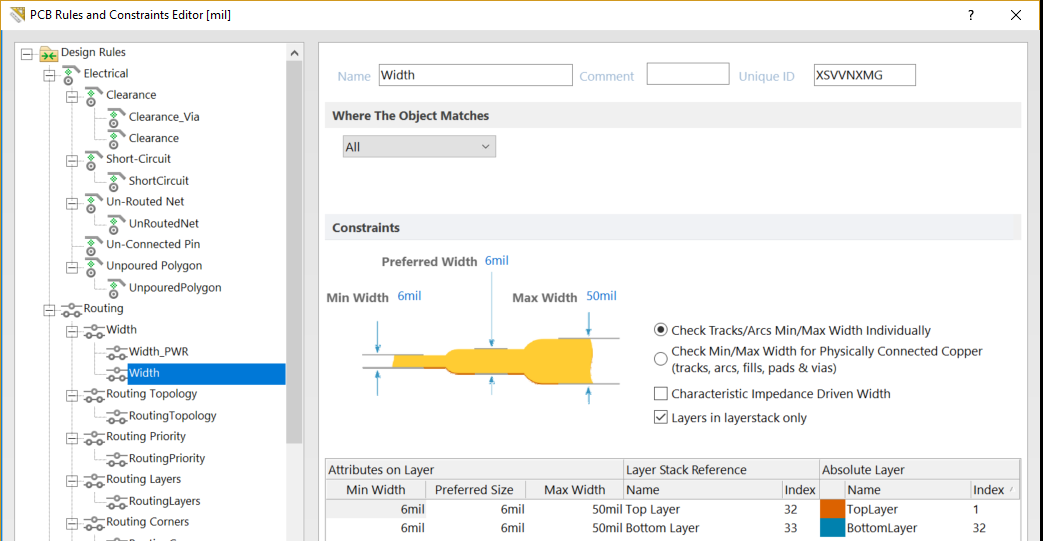This screenshot has width=1043, height=541.
Task: Open the 'All' object match dropdown
Action: tap(419, 146)
